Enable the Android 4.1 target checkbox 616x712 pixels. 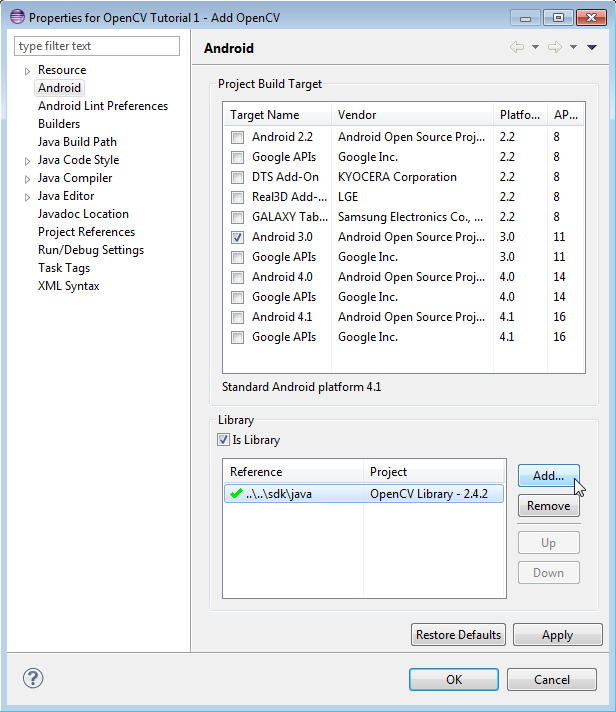[237, 317]
